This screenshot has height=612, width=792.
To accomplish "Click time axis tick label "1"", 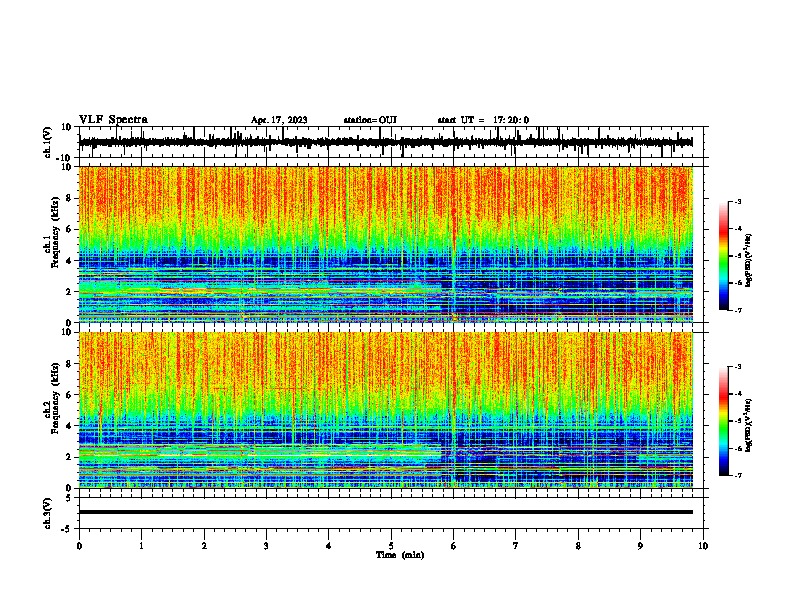I will 141,546.
